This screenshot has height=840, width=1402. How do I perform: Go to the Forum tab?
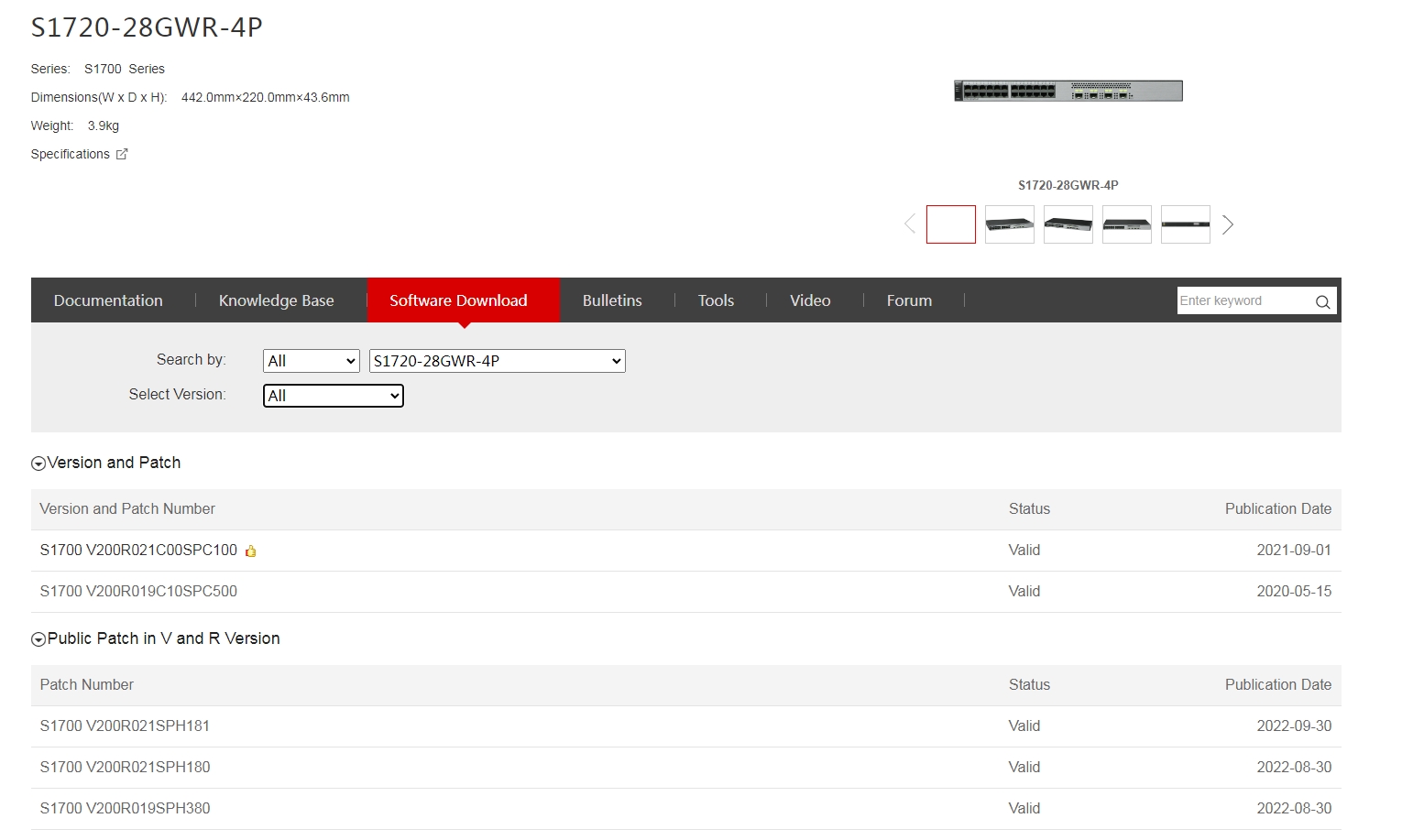(x=909, y=300)
